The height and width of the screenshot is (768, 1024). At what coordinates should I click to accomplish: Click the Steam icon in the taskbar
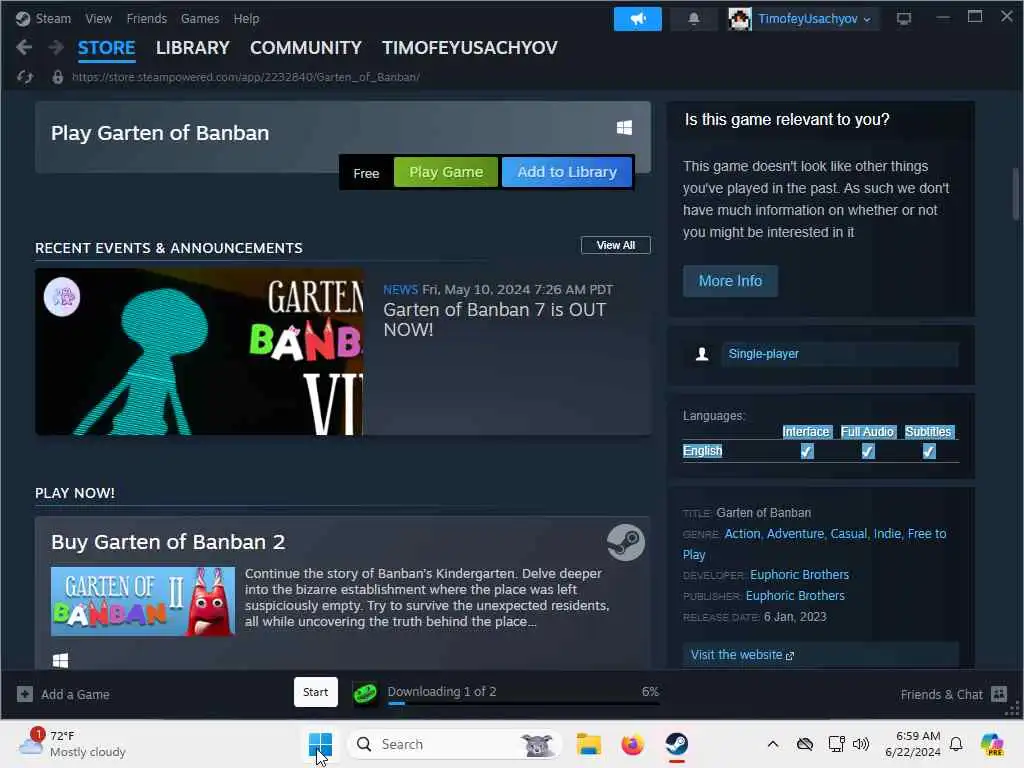point(677,744)
